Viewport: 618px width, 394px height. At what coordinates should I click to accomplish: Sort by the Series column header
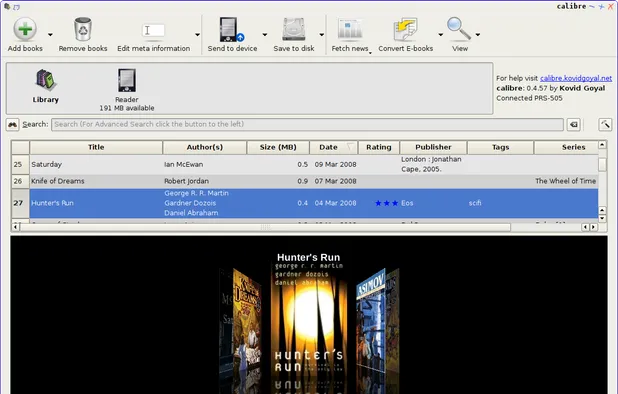566,147
